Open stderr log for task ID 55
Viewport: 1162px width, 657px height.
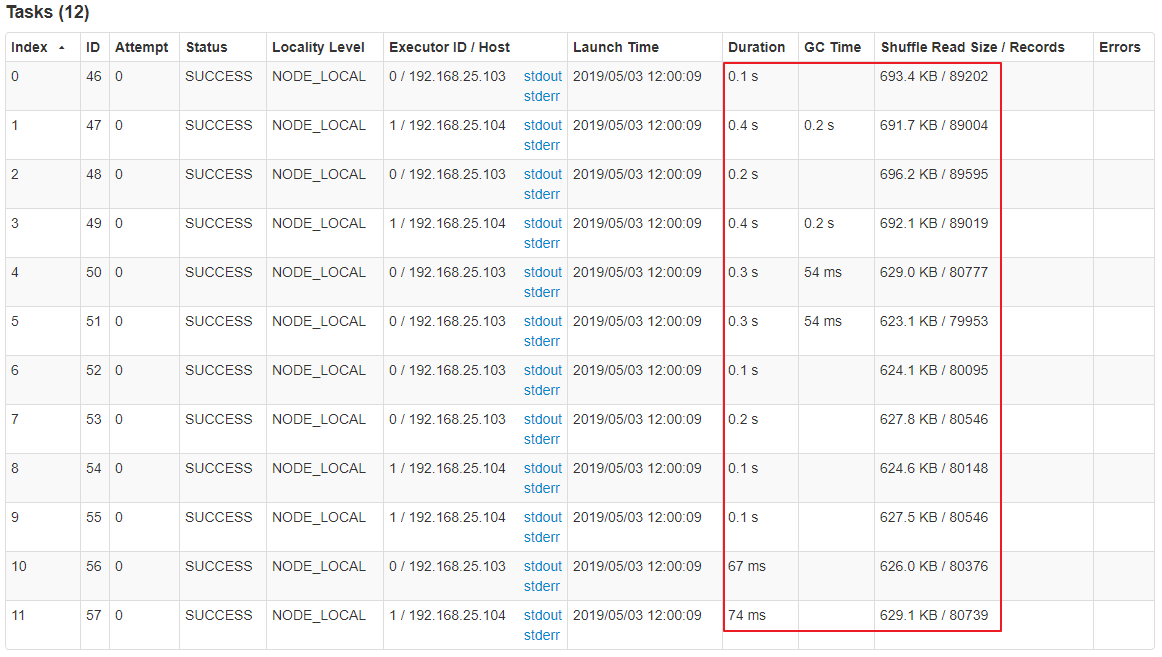542,537
